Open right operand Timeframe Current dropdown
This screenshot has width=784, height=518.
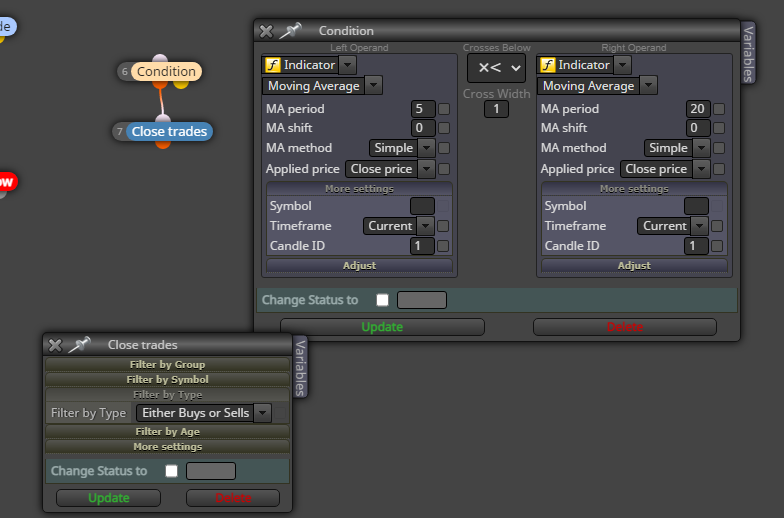click(700, 226)
